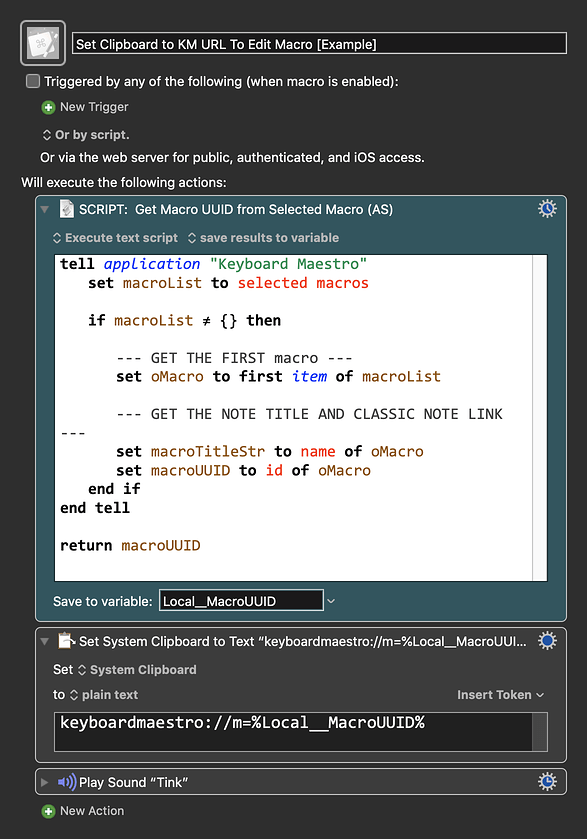Click the 'Play Sound "Tink"' action title

133,782
